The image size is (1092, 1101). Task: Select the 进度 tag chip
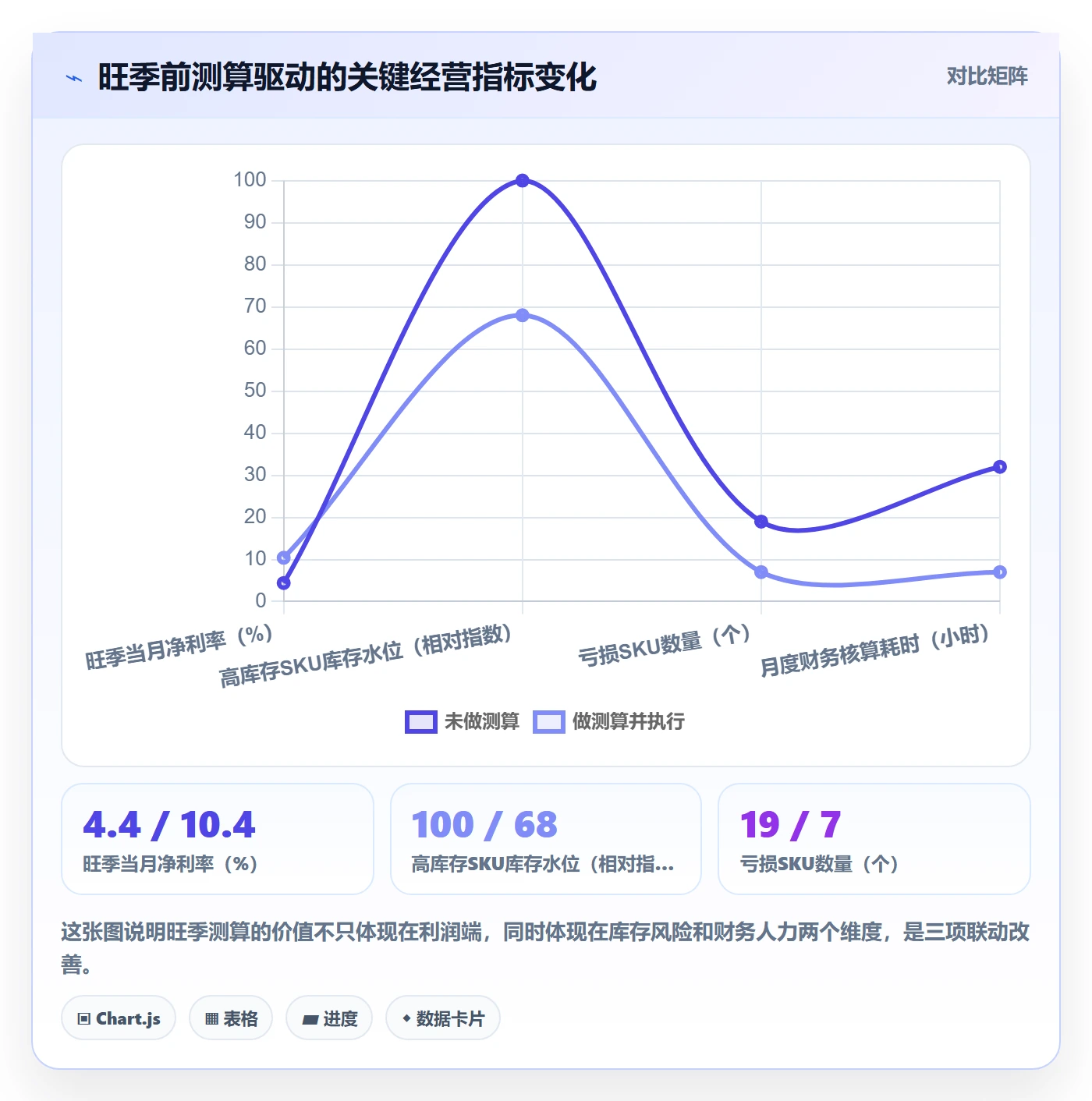(329, 1018)
